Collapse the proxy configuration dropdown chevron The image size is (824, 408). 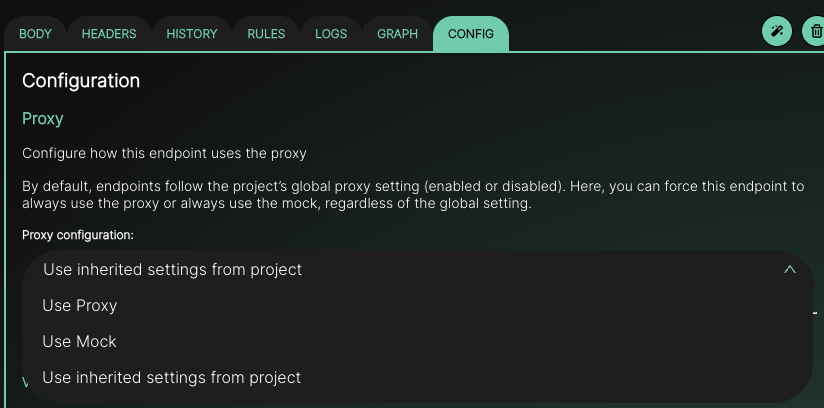click(790, 270)
